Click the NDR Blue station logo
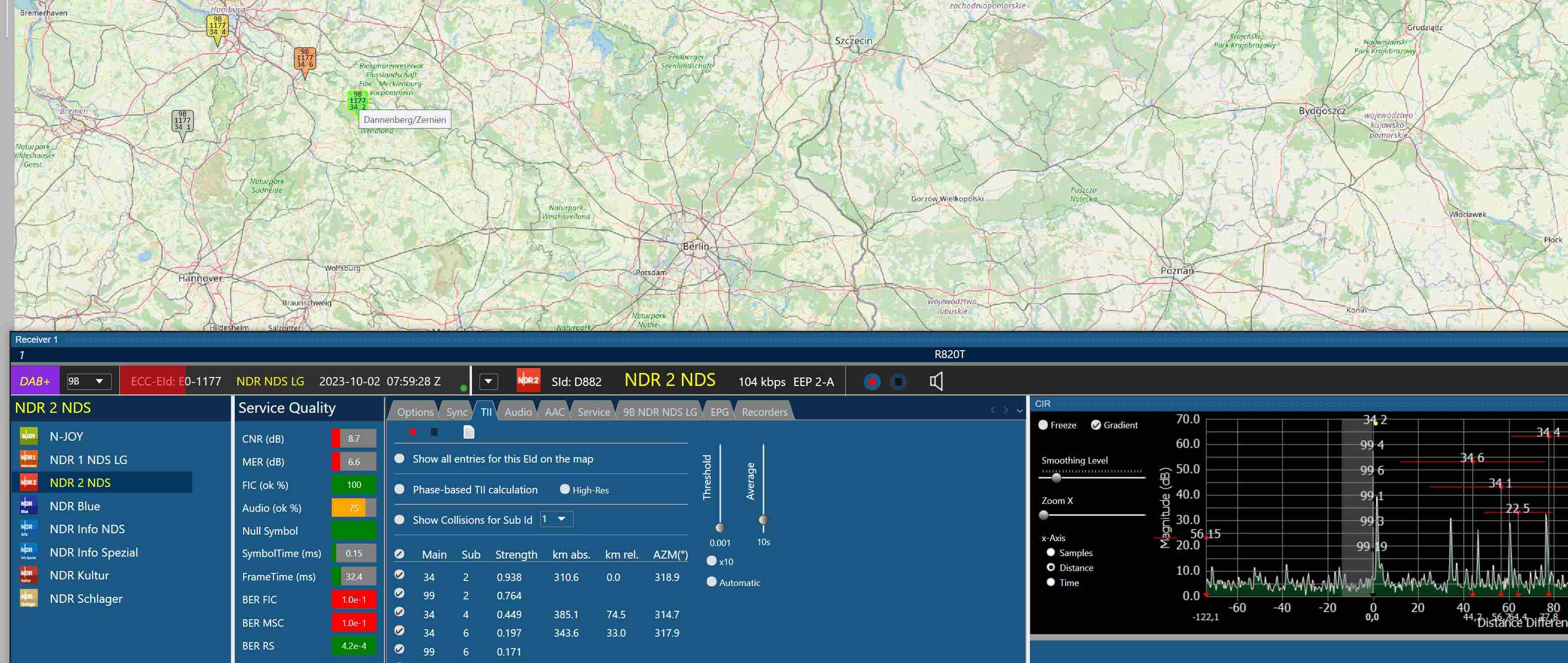 (29, 506)
